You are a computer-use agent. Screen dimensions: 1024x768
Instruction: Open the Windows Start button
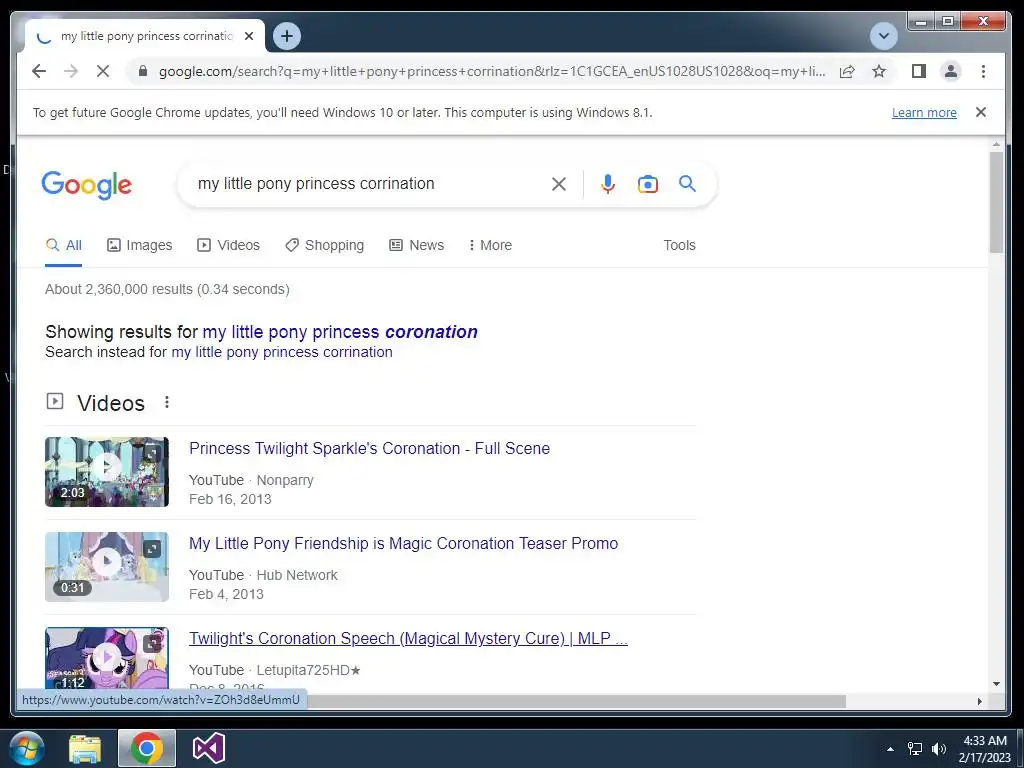click(x=27, y=748)
